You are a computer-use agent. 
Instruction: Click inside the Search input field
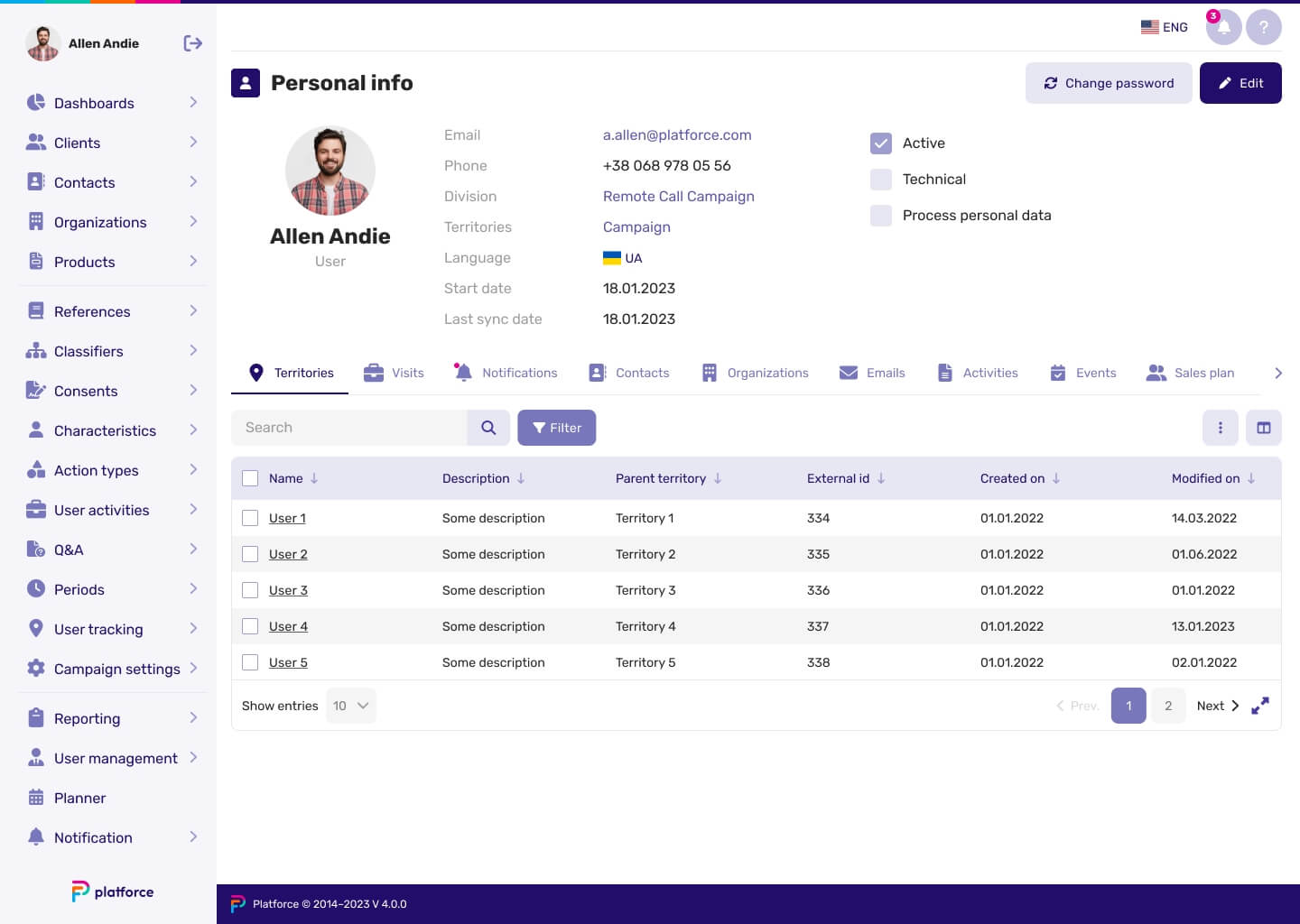point(349,428)
